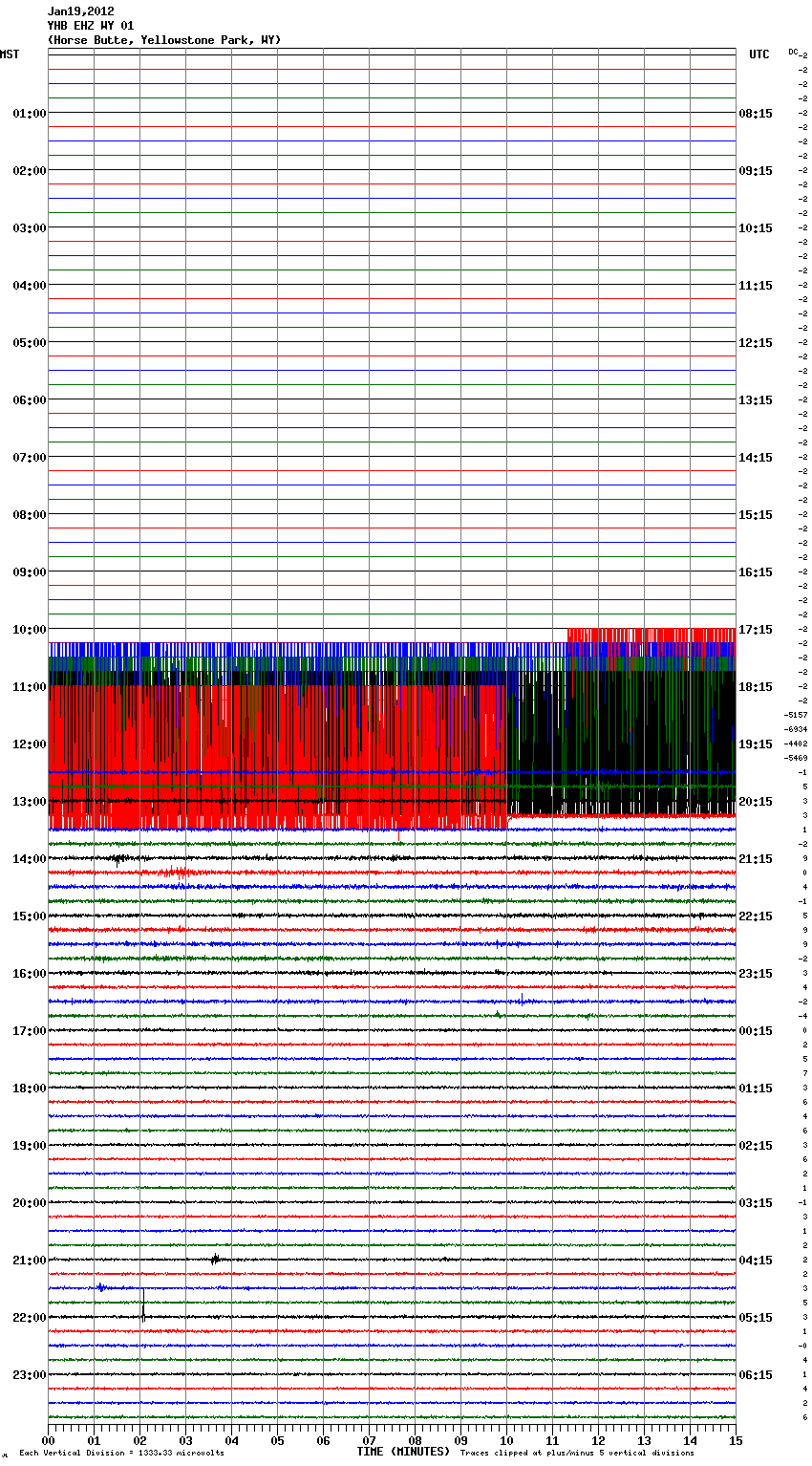Image resolution: width=812 pixels, height=1466 pixels.
Task: Click the 04:15 UTC time label
Action: (756, 1261)
